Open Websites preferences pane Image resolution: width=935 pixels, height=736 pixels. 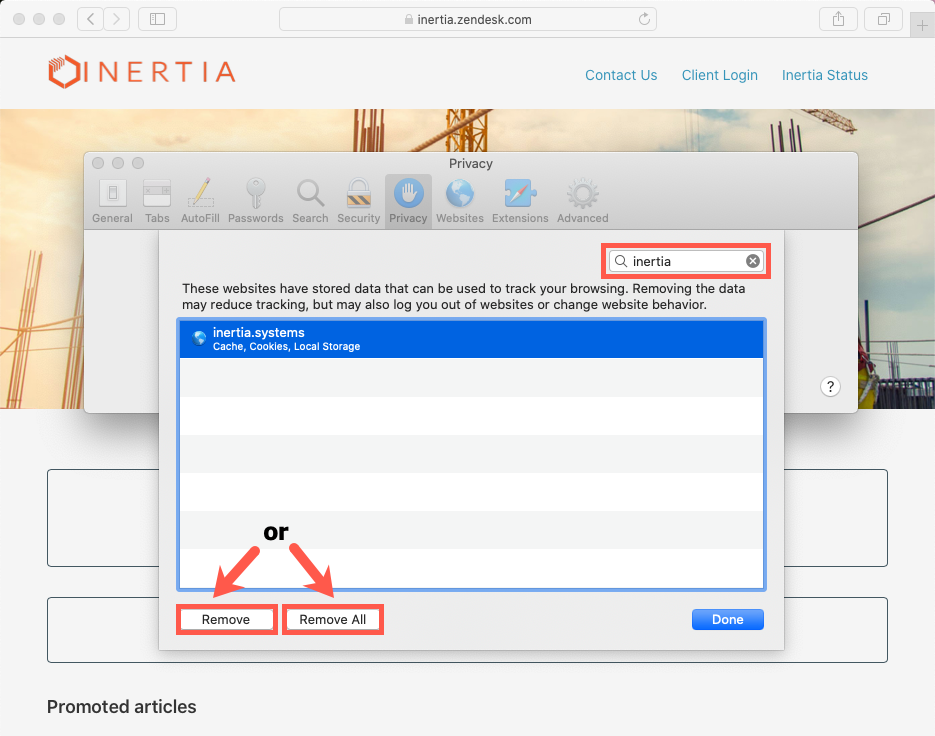tap(460, 201)
